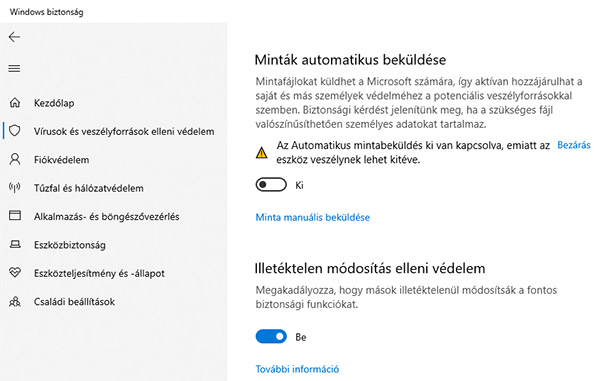Click the yellow warning triangle icon
Screen dimensions: 600x381
[x=261, y=153]
